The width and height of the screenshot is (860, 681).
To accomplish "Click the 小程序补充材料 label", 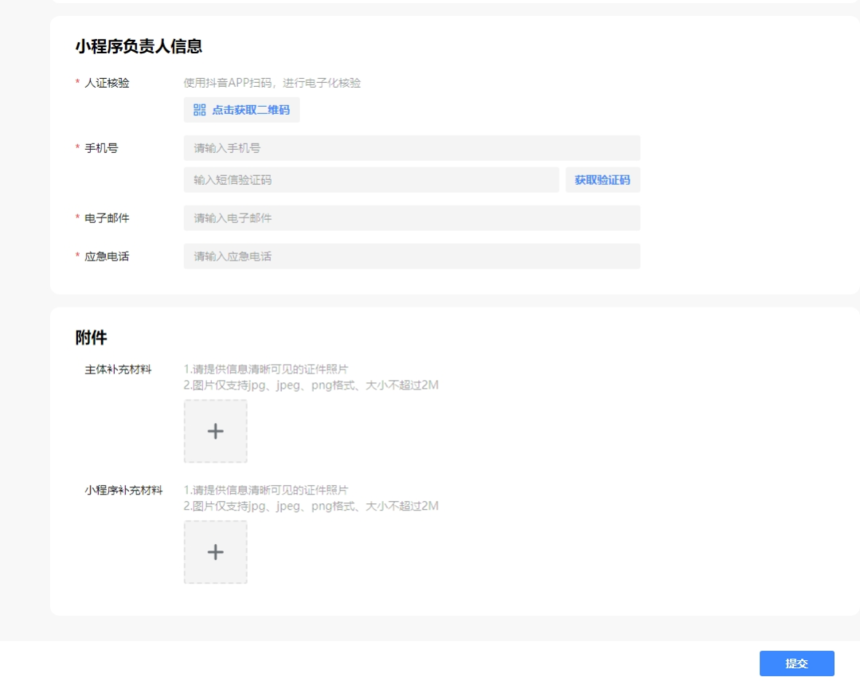I will [123, 490].
